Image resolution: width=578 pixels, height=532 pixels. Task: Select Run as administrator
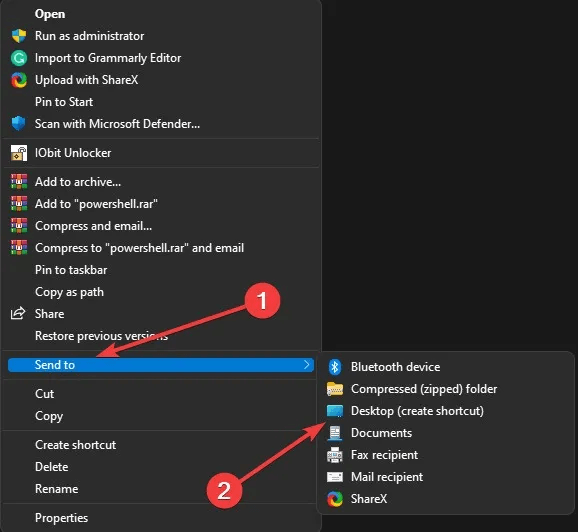pos(89,36)
